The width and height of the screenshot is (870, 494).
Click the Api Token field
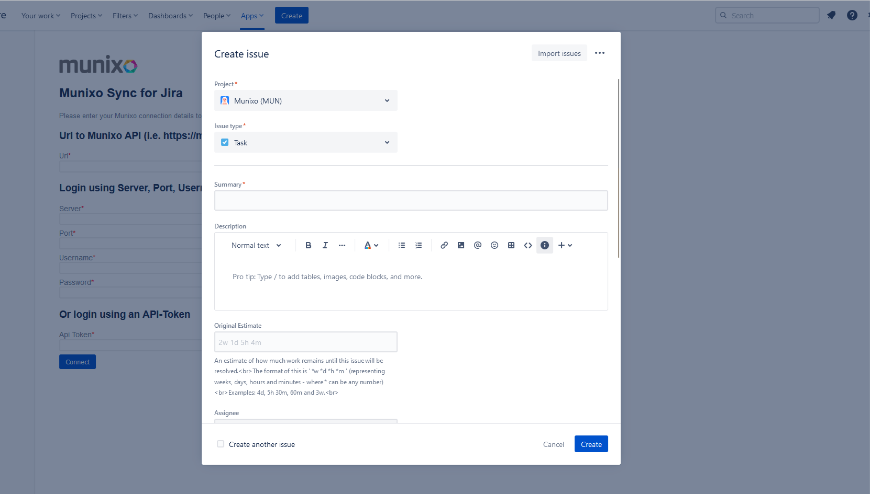(130, 345)
